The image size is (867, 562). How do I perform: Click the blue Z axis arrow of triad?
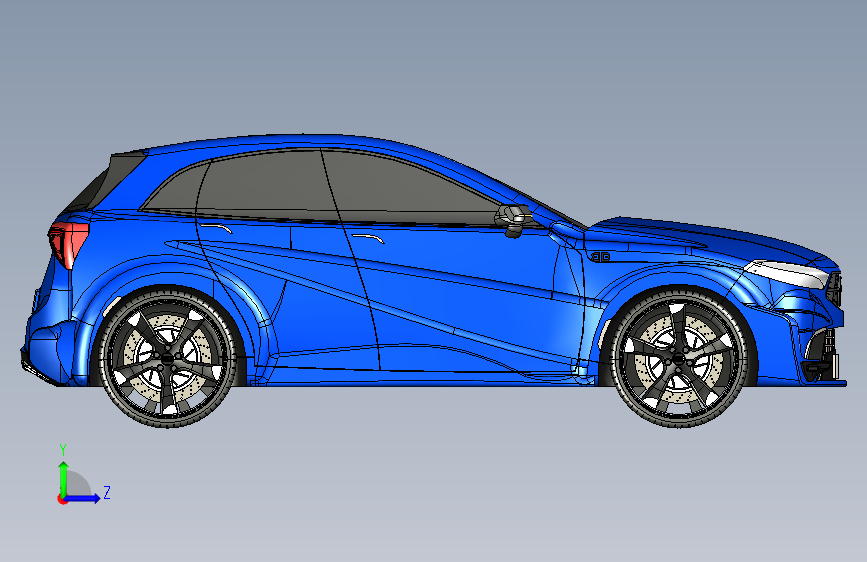coord(83,498)
